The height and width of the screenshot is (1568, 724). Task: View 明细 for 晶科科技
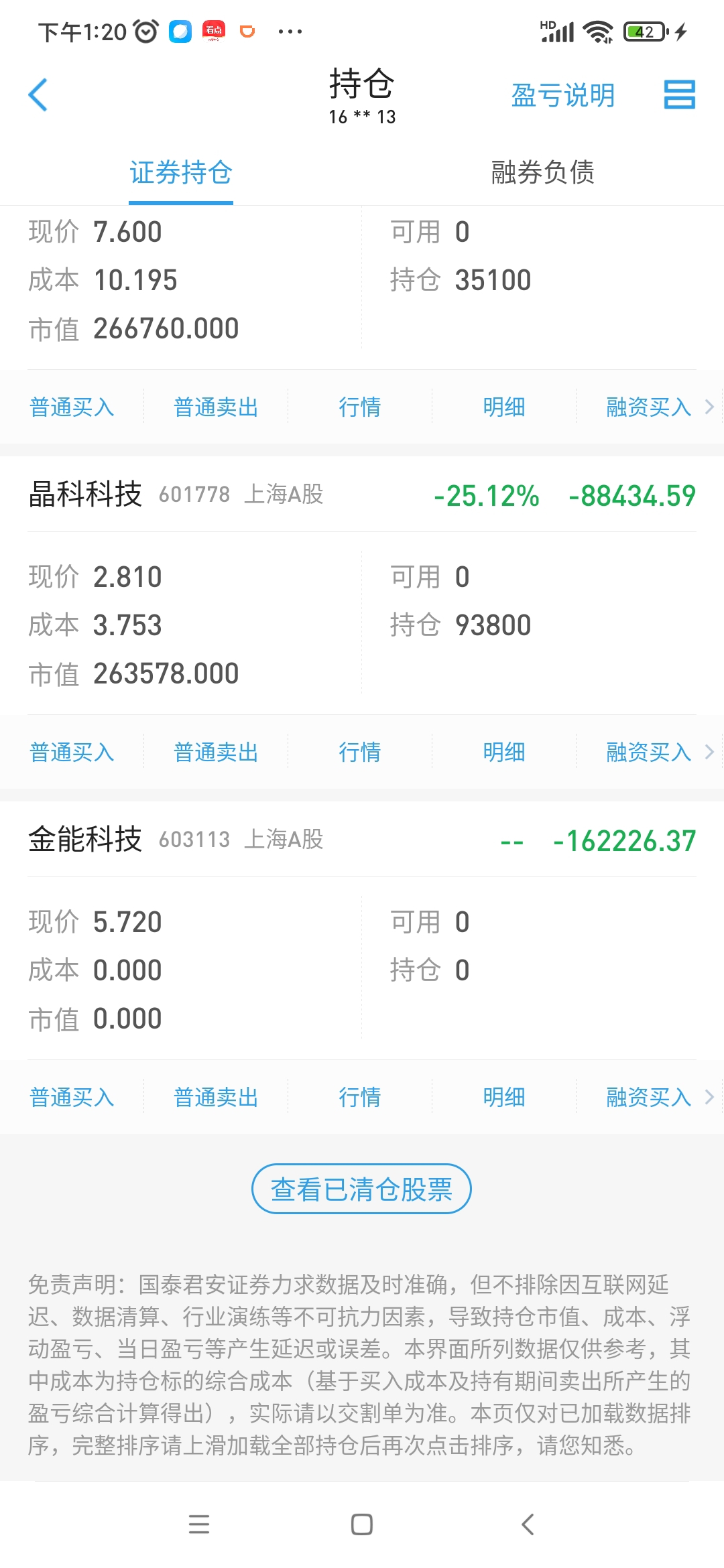(x=504, y=752)
